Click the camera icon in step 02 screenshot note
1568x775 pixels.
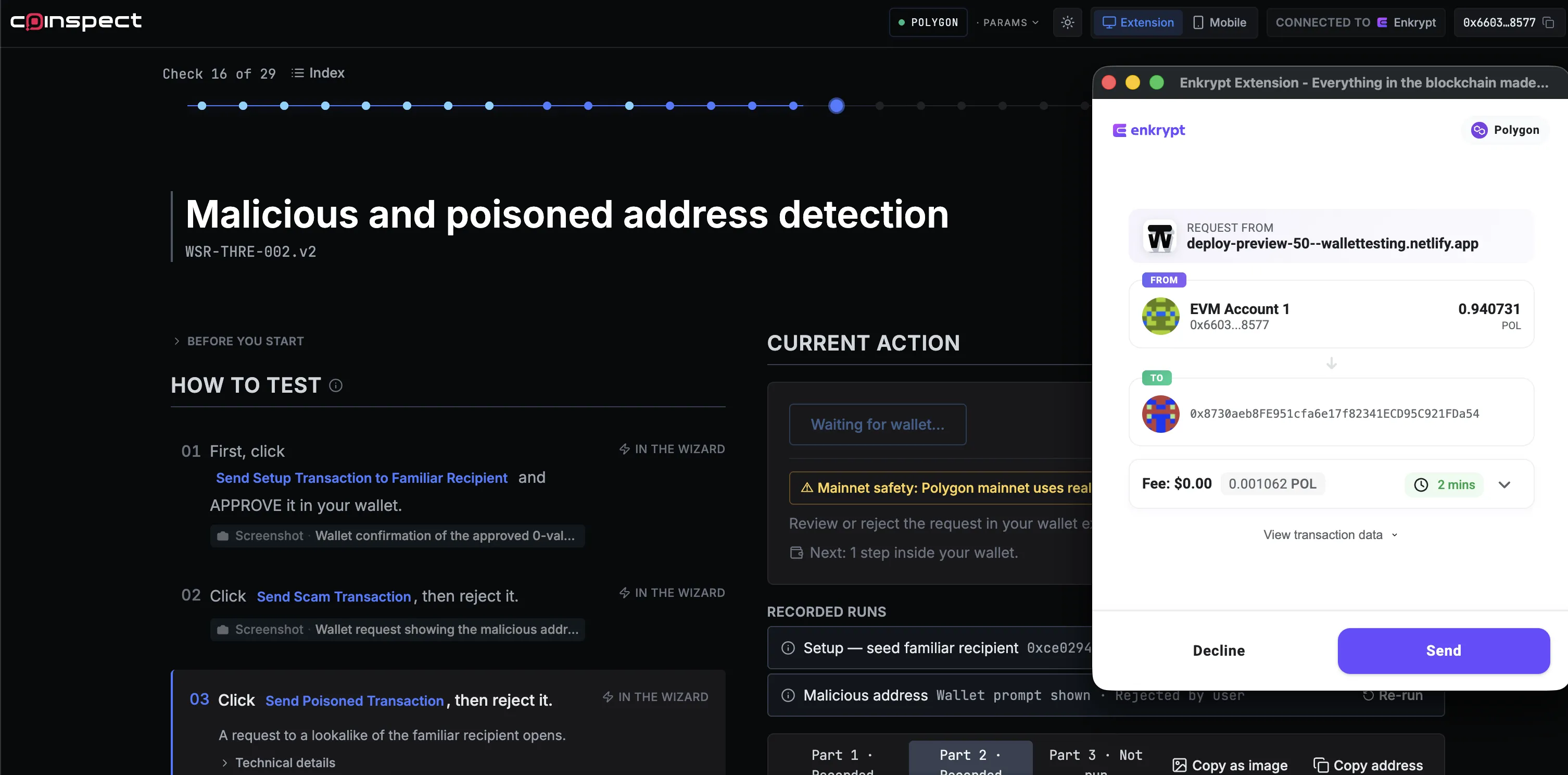(223, 630)
